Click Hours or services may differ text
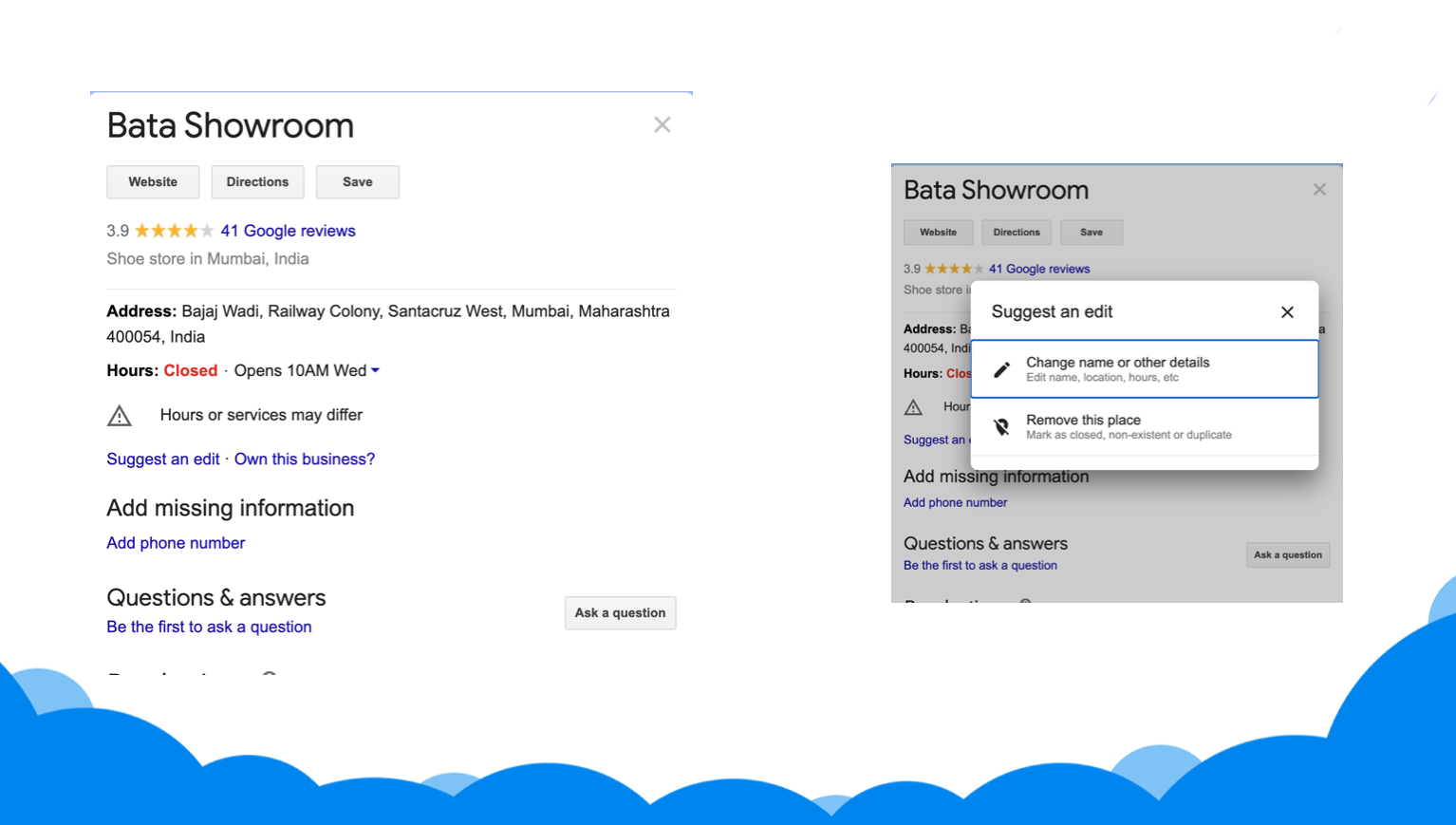The image size is (1456, 825). point(261,415)
